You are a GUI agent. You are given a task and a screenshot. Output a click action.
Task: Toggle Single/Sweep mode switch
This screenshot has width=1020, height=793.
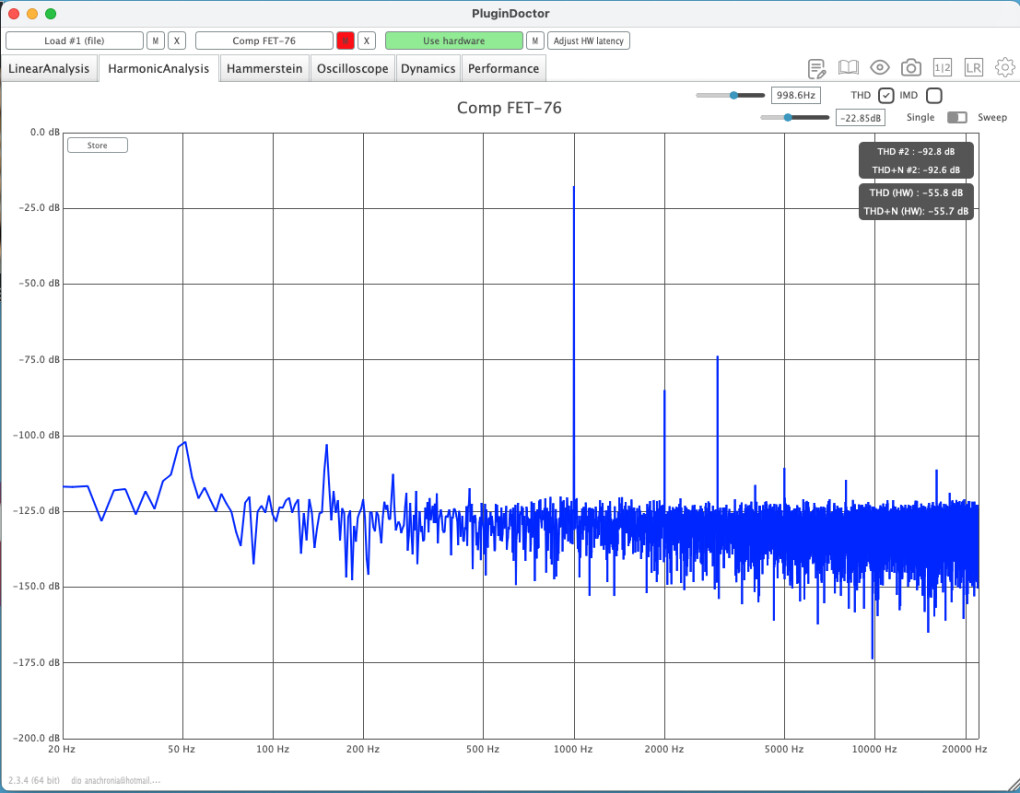point(957,118)
